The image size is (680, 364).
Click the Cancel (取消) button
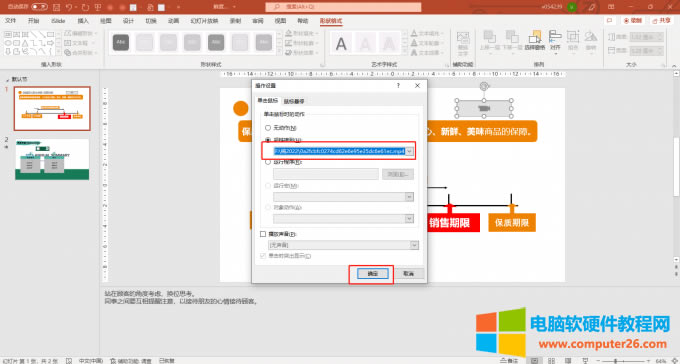point(409,274)
